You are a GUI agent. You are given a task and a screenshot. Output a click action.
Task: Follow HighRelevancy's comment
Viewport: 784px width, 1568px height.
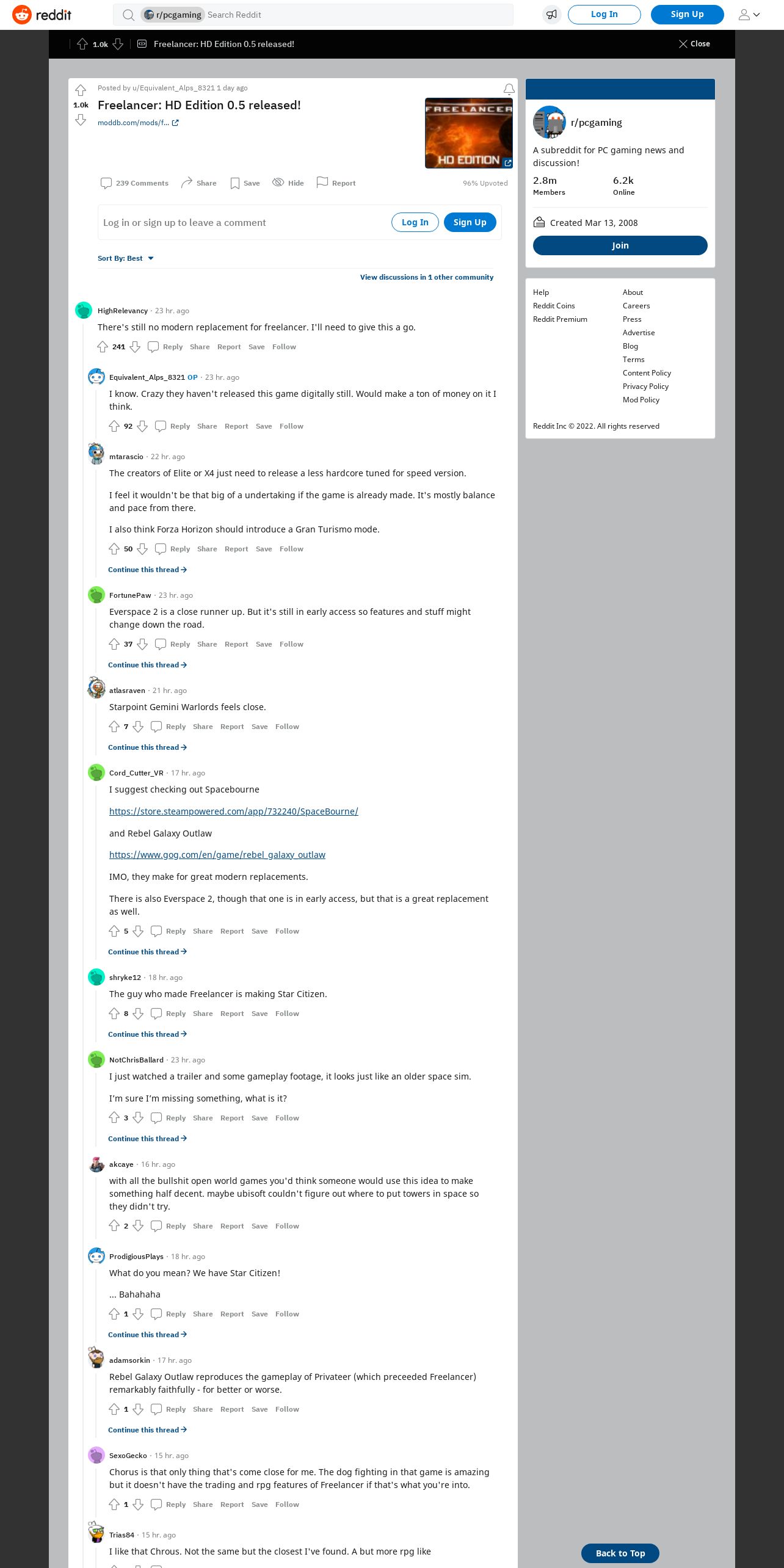(284, 347)
